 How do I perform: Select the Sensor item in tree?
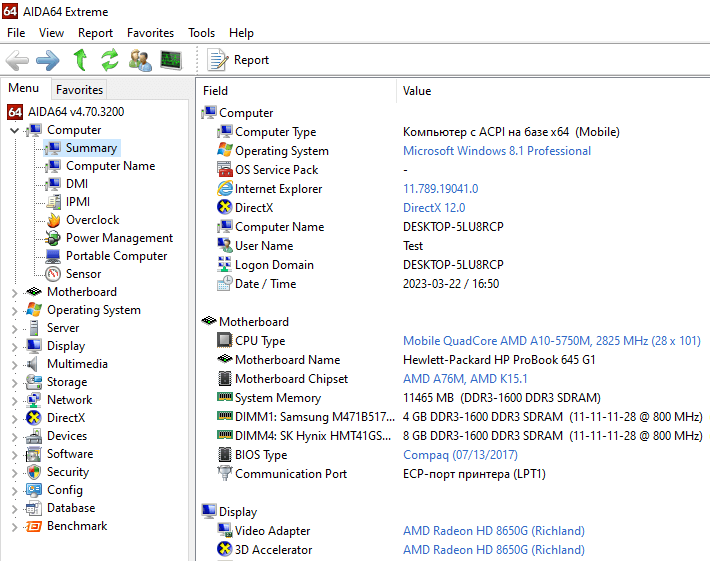83,274
